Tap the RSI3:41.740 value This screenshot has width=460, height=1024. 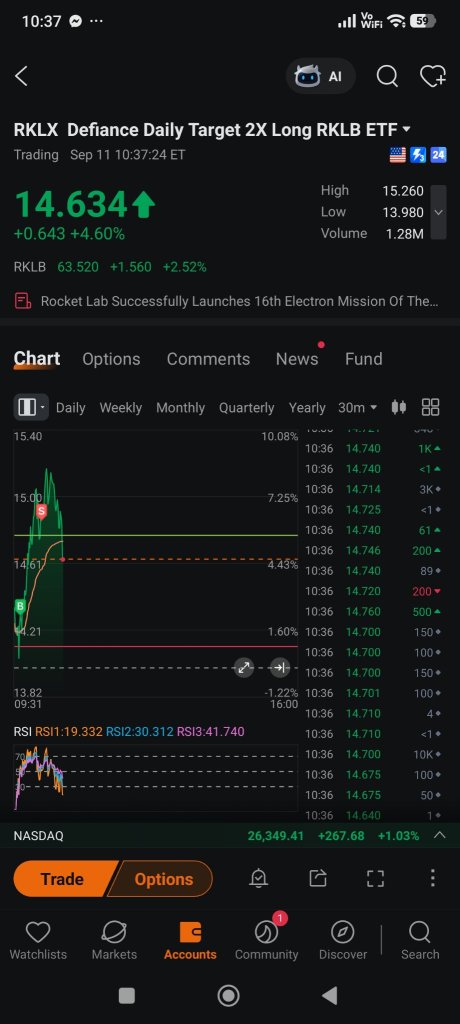[x=210, y=731]
